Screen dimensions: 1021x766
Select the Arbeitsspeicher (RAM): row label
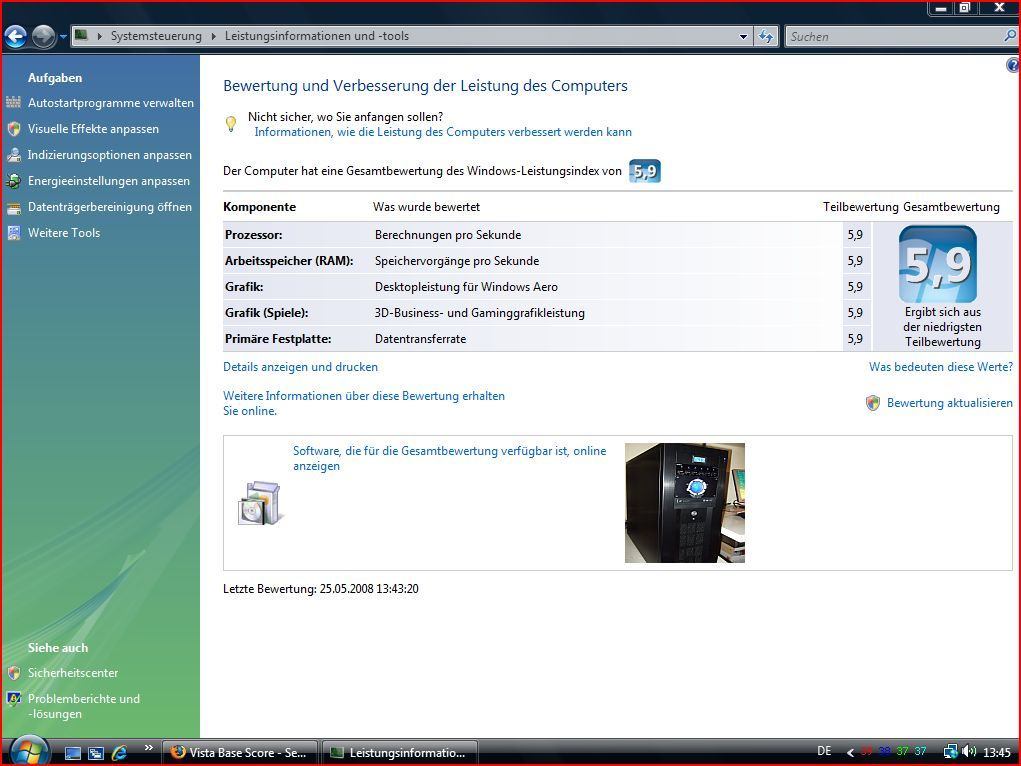tap(289, 261)
